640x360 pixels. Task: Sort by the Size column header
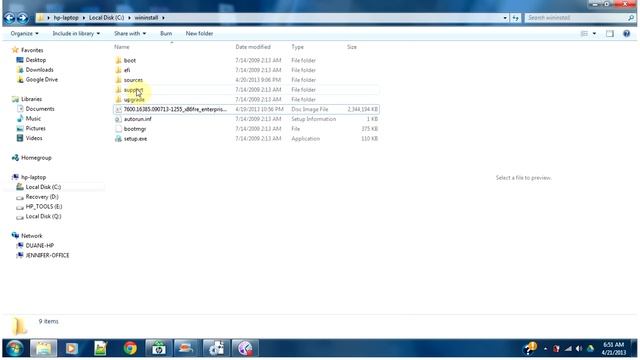coord(352,47)
